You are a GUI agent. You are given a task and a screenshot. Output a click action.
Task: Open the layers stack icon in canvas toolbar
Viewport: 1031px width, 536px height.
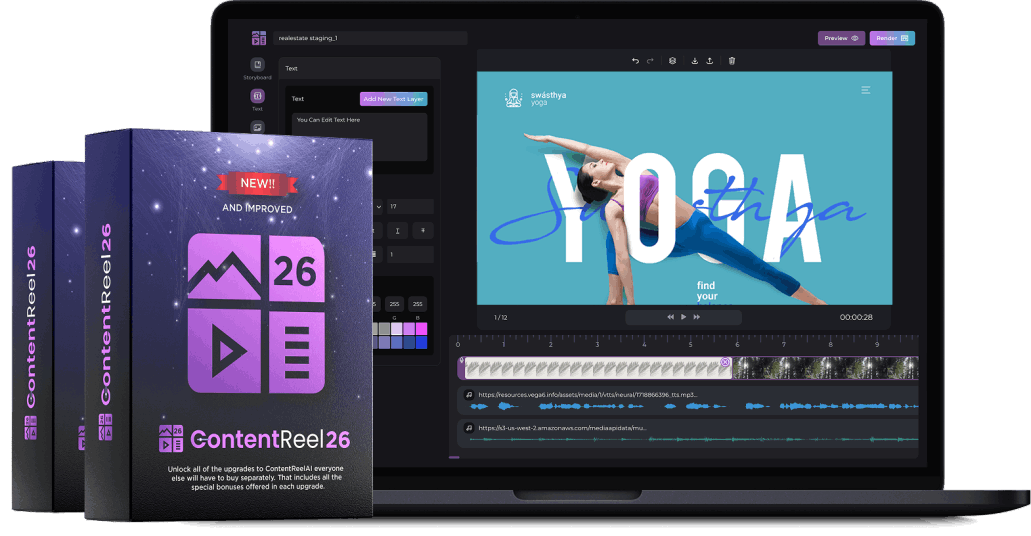673,61
